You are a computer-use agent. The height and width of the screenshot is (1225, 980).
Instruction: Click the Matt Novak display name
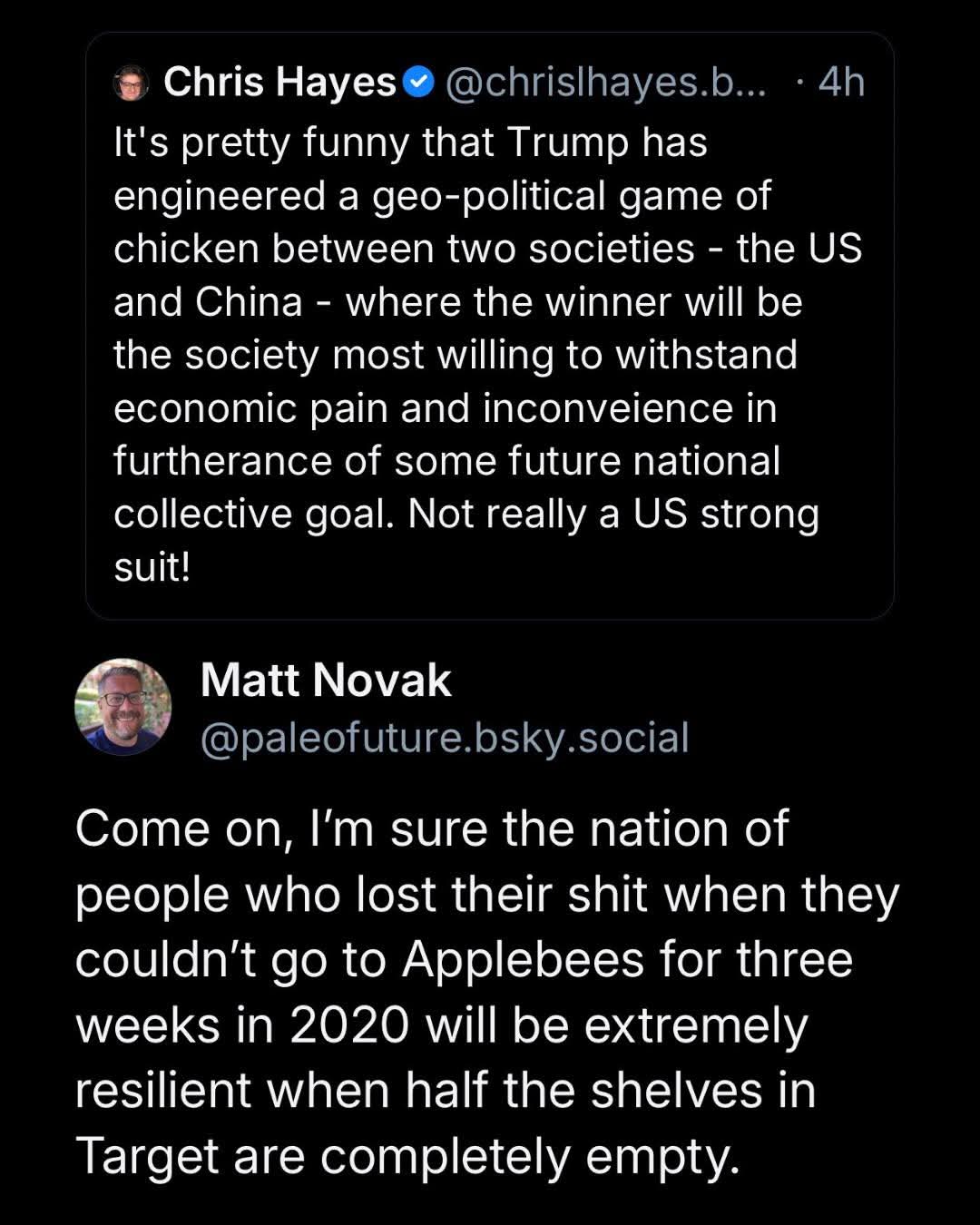point(325,681)
